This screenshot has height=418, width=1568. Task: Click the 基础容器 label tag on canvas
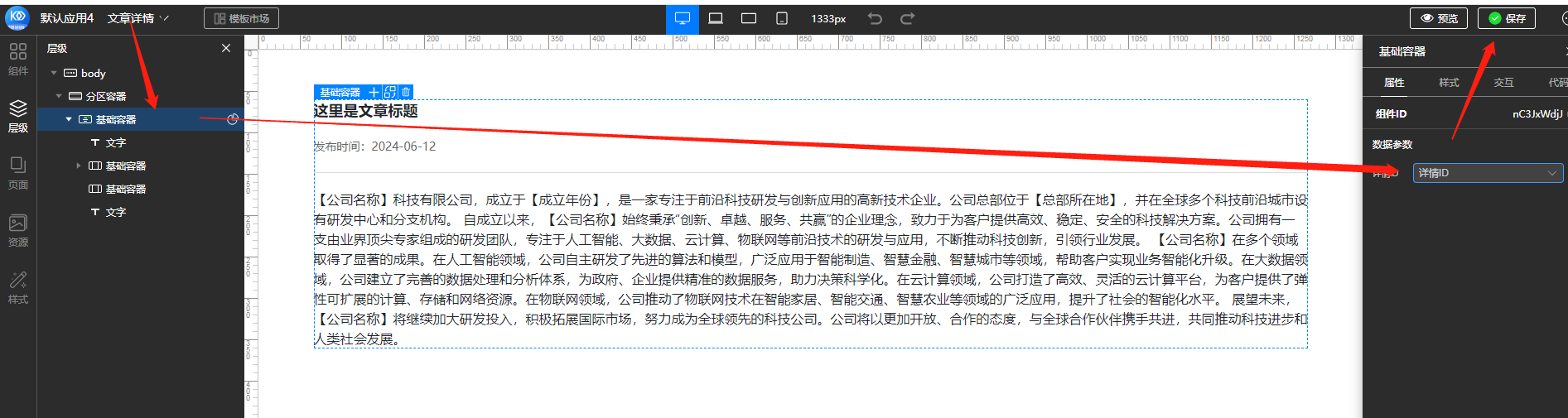(340, 92)
